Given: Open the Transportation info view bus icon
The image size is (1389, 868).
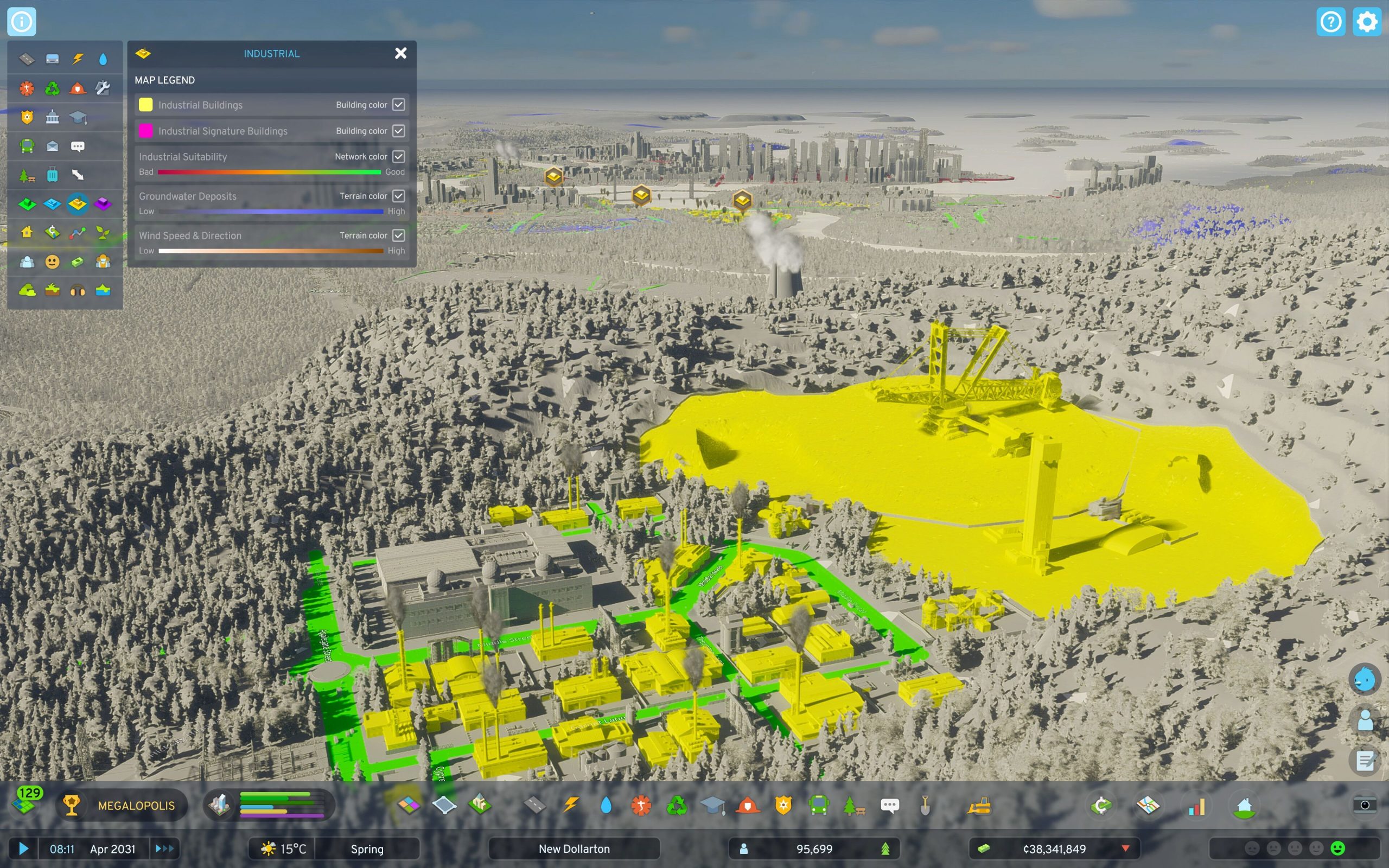Looking at the screenshot, I should click(27, 146).
